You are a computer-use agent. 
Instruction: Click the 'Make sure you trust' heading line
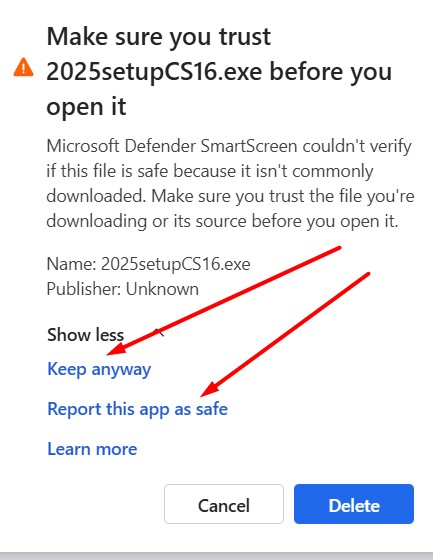tap(159, 37)
